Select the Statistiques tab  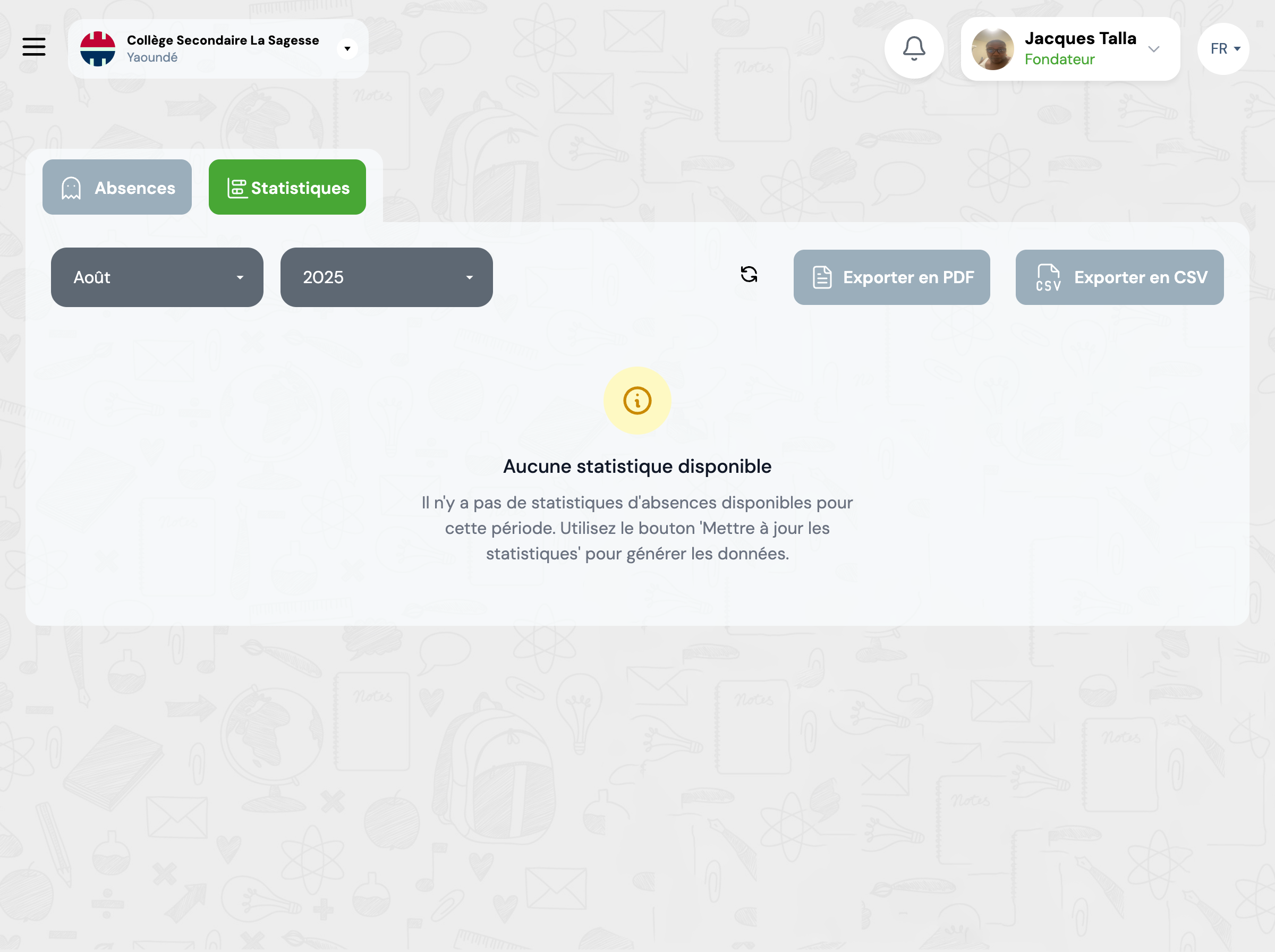287,188
